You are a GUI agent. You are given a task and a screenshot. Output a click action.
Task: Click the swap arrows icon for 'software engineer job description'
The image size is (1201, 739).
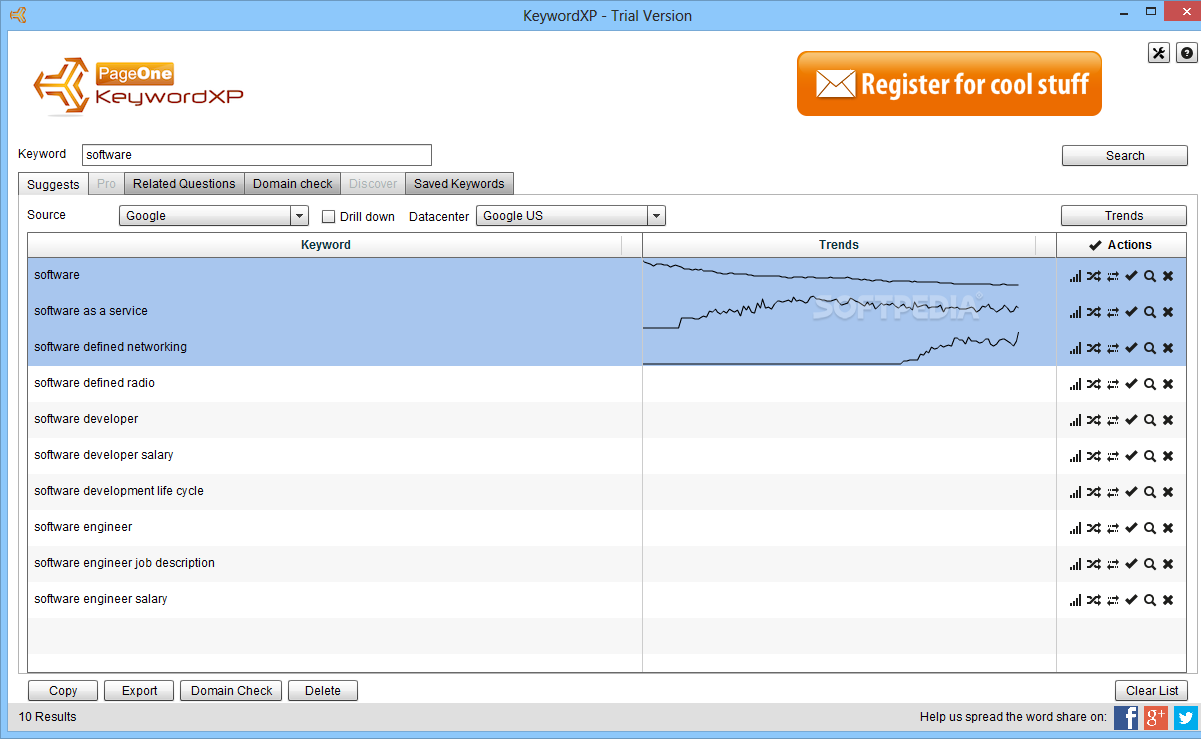[x=1113, y=564]
